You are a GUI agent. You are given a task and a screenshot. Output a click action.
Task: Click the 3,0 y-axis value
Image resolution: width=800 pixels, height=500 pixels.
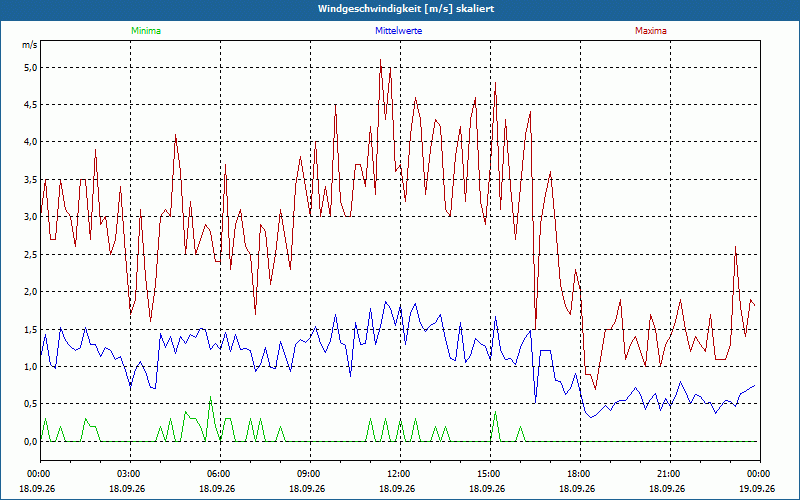click(31, 217)
